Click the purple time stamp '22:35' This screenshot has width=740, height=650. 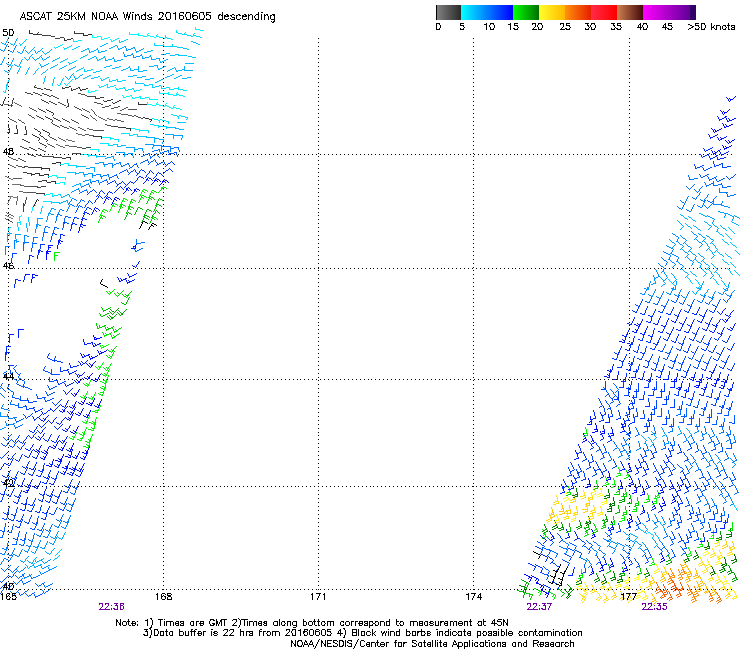(x=655, y=607)
